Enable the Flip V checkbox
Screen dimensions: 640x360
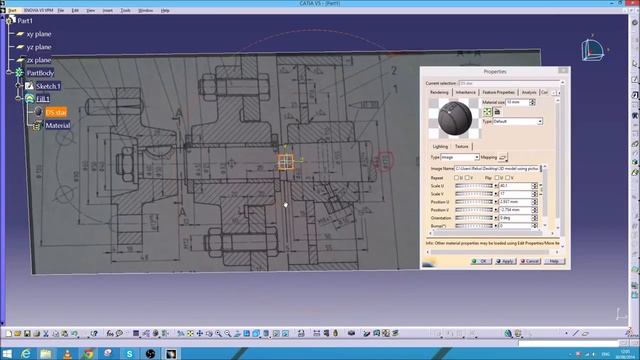click(508, 178)
